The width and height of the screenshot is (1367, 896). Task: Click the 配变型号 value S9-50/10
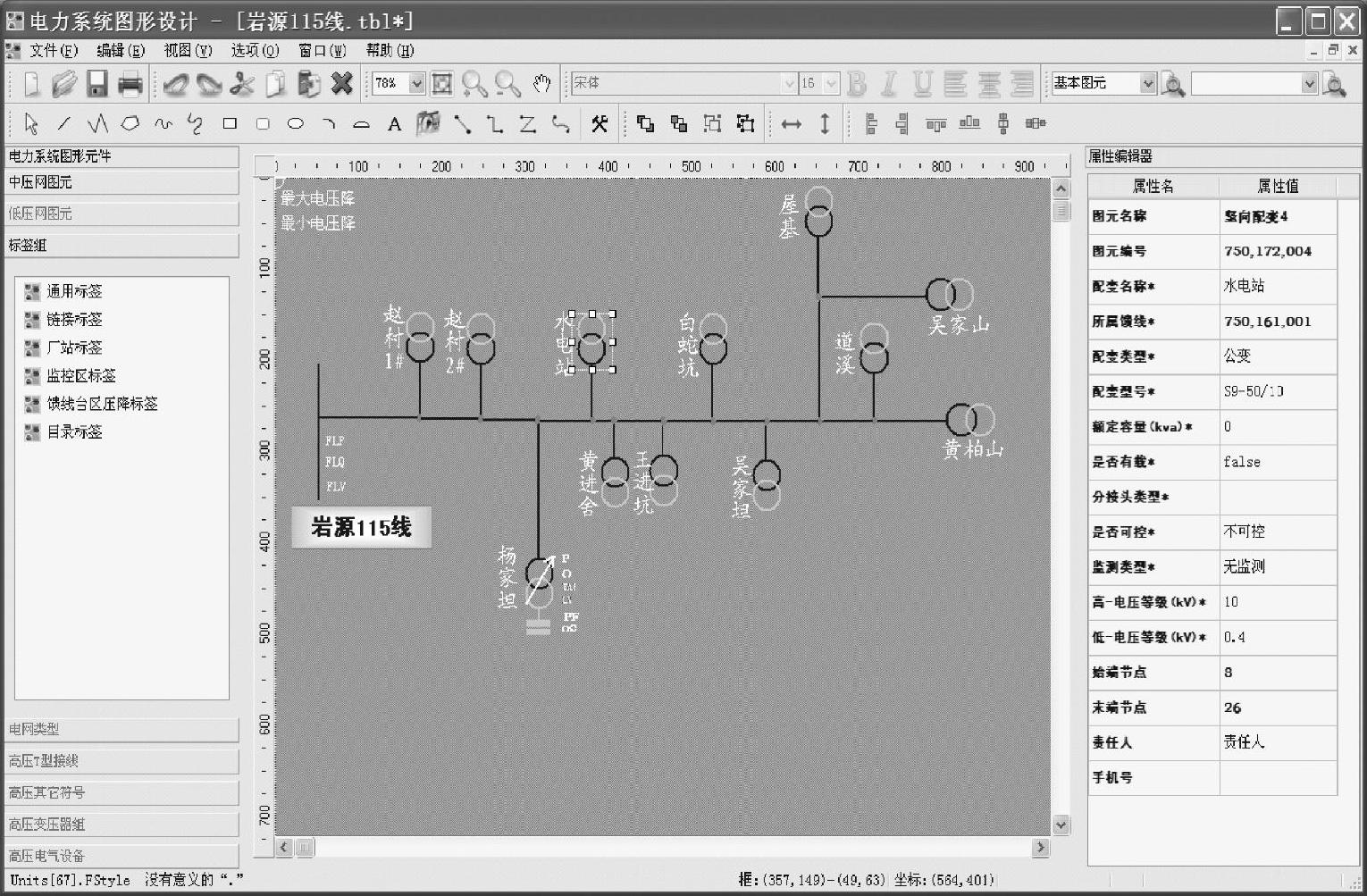click(x=1278, y=391)
